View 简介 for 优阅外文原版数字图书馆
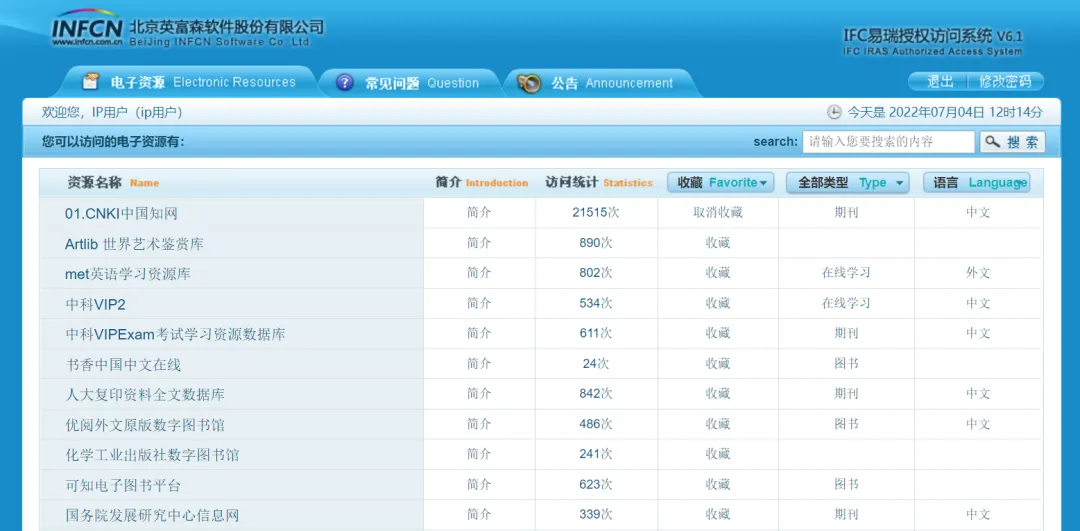 pos(479,424)
